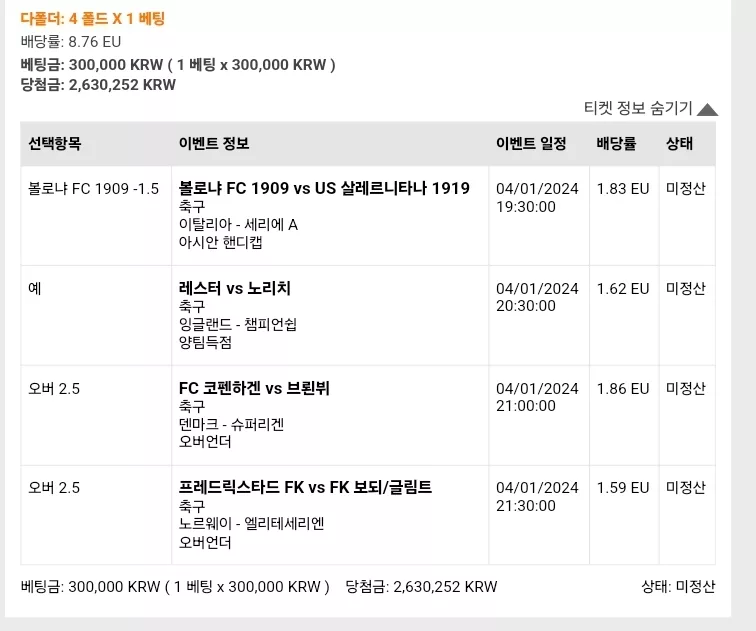Select the 1.83 EU odds cell
Screen dimensions: 756x631
[623, 188]
